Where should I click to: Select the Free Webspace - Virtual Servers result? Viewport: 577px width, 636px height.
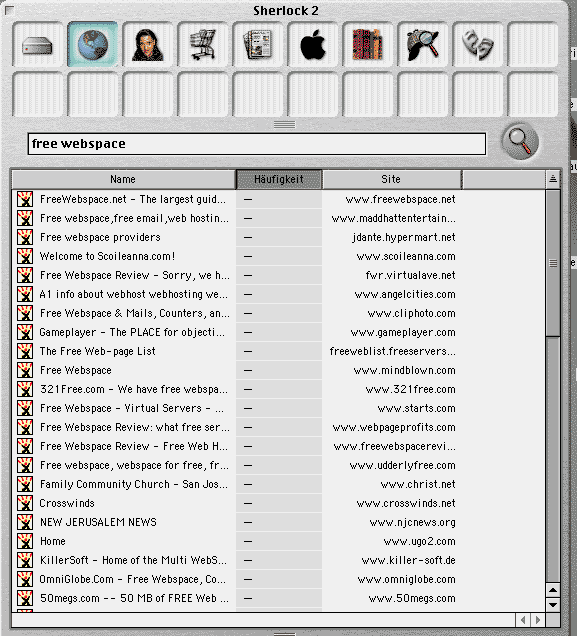tap(132, 408)
